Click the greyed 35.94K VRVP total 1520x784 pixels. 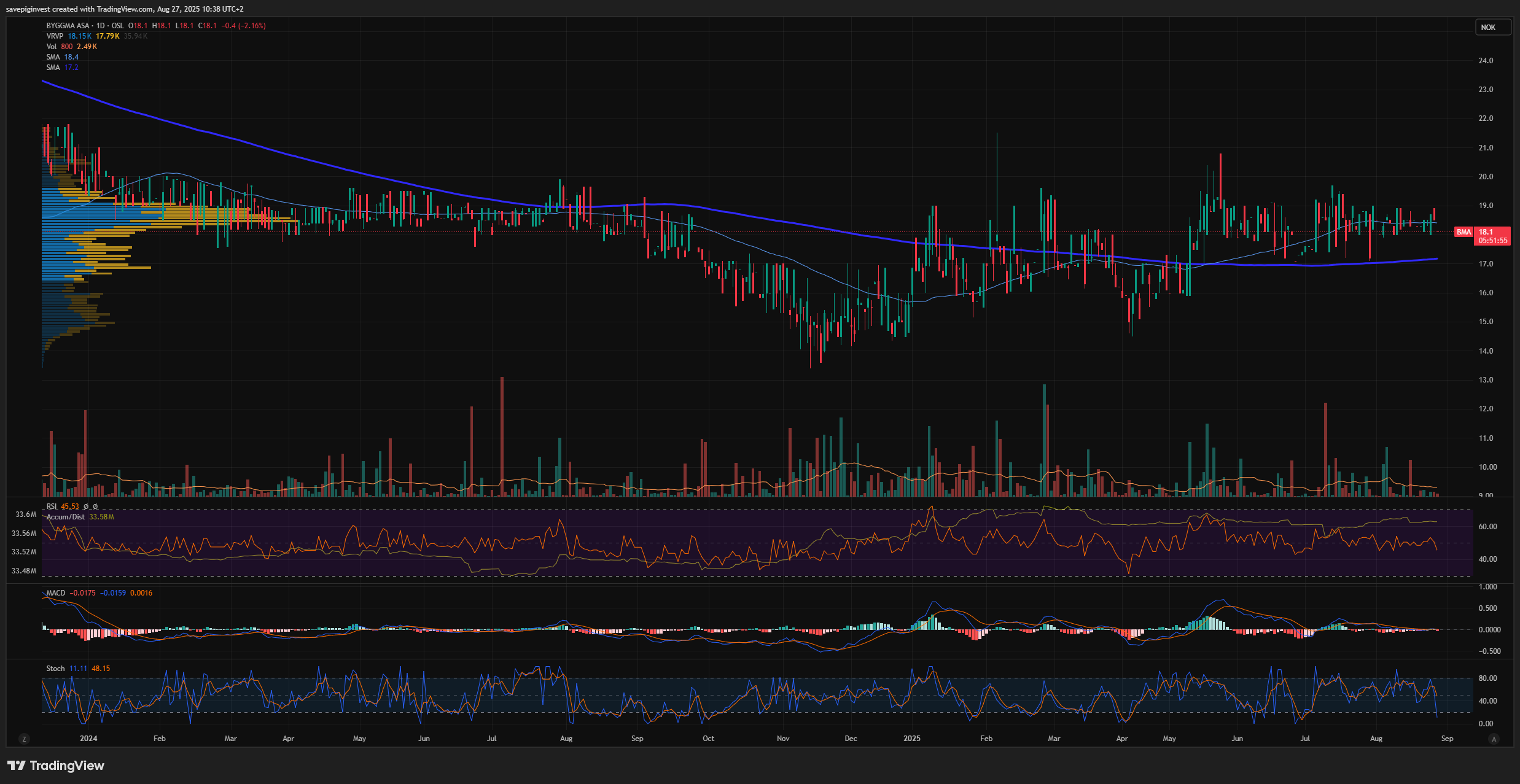click(135, 36)
